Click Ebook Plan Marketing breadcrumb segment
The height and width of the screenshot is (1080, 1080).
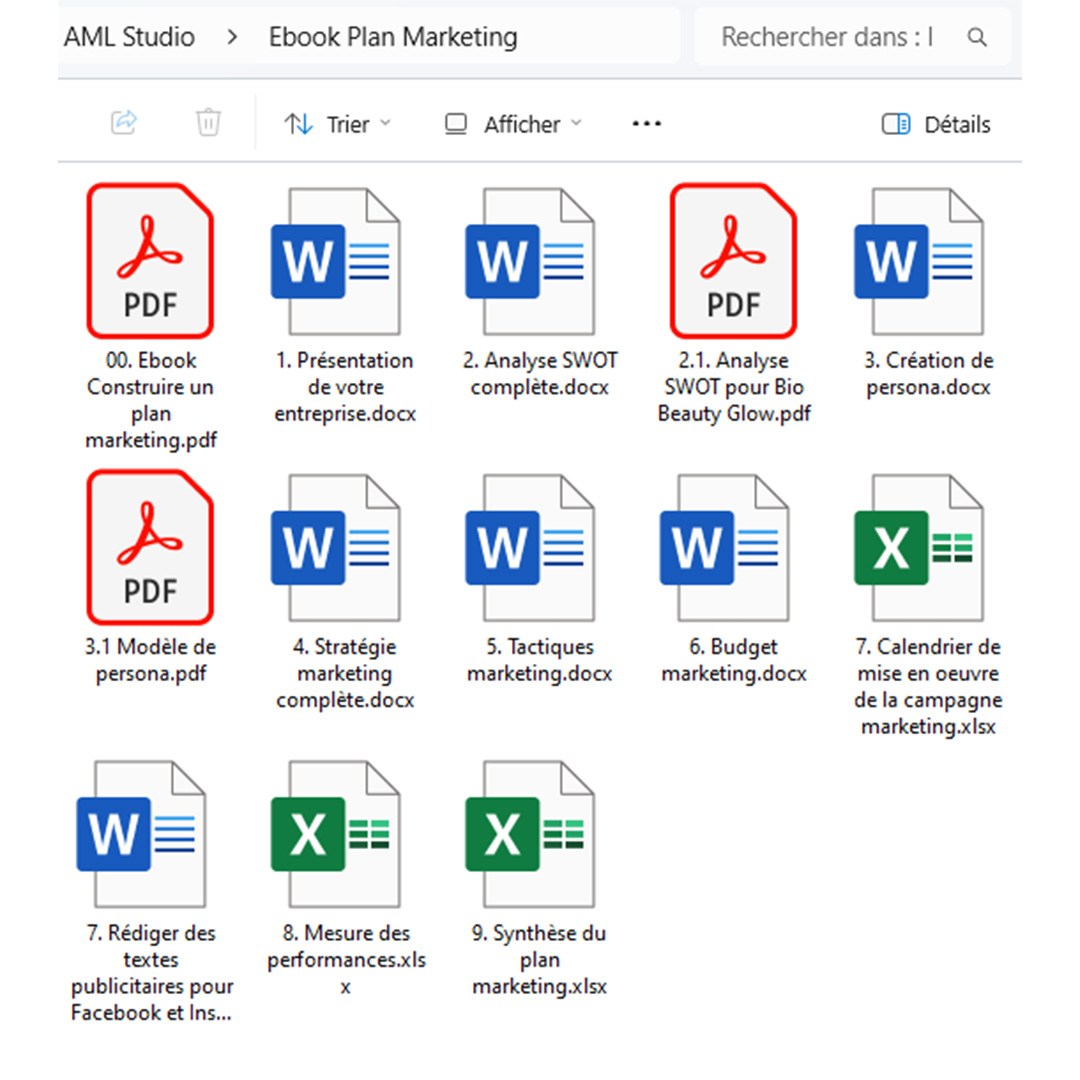pos(393,37)
